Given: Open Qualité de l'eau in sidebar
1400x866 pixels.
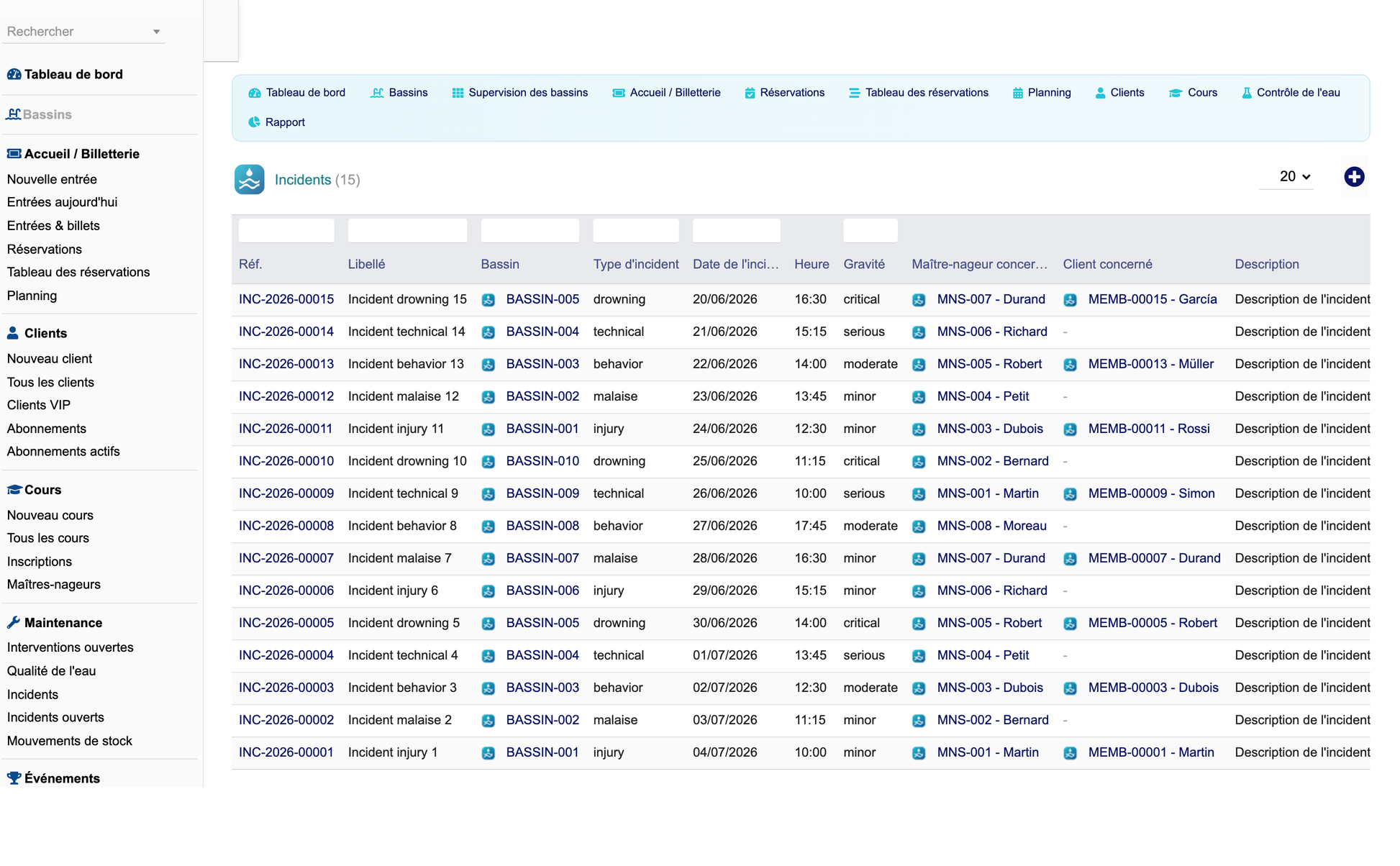Looking at the screenshot, I should 51,671.
